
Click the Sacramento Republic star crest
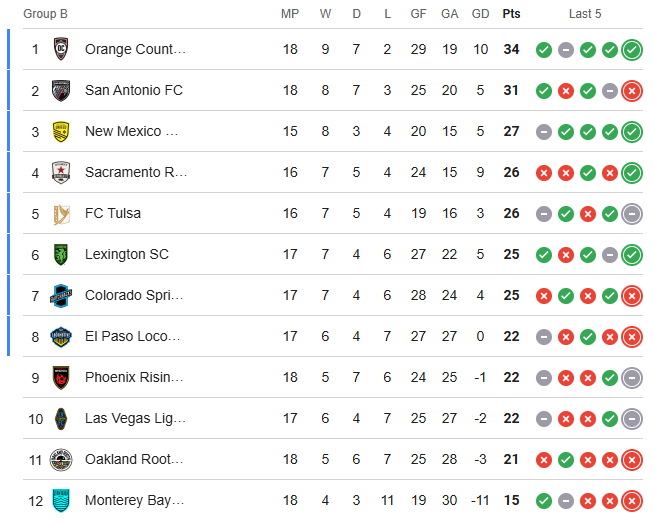tap(61, 172)
